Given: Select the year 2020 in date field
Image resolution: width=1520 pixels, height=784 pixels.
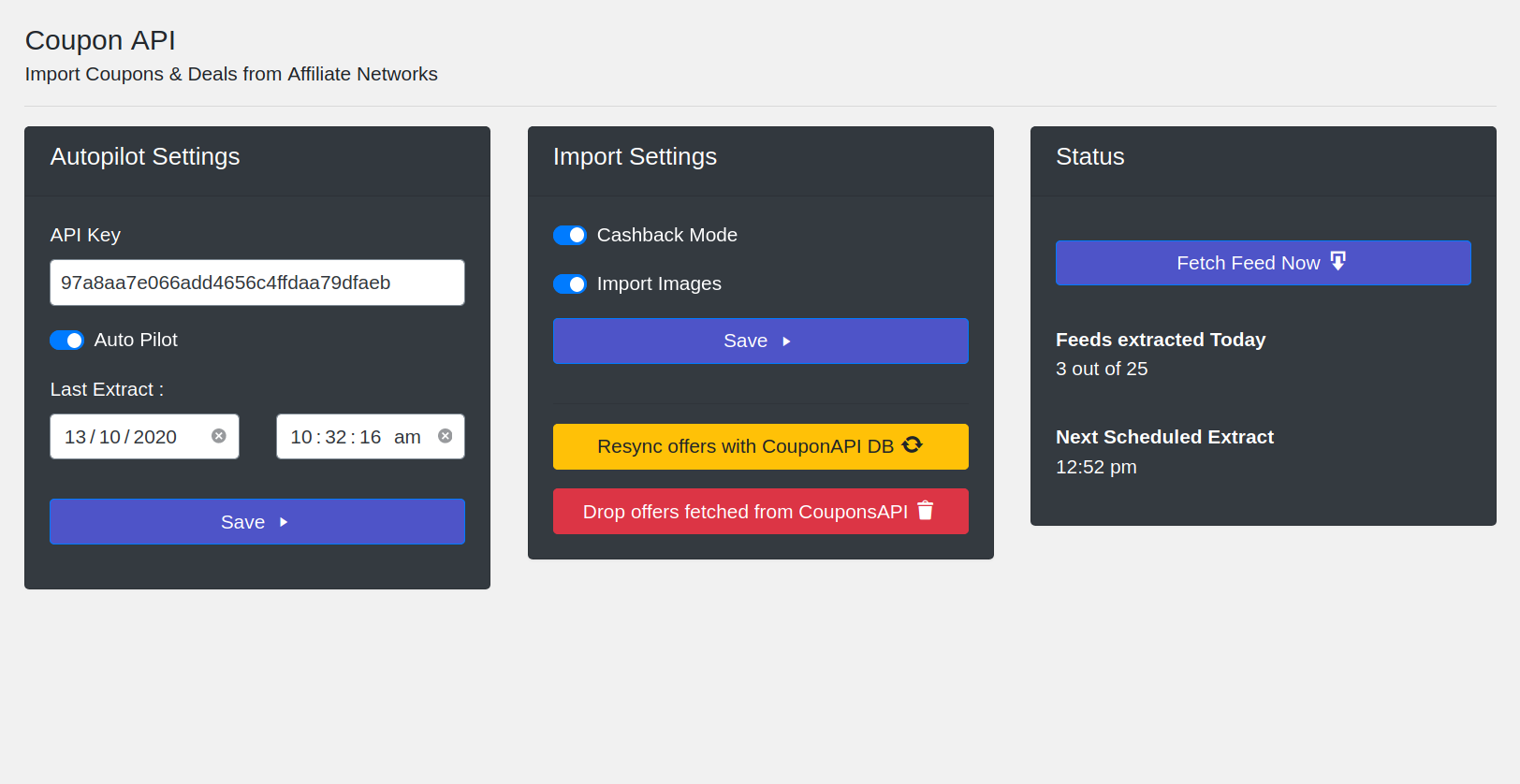Looking at the screenshot, I should tap(155, 437).
